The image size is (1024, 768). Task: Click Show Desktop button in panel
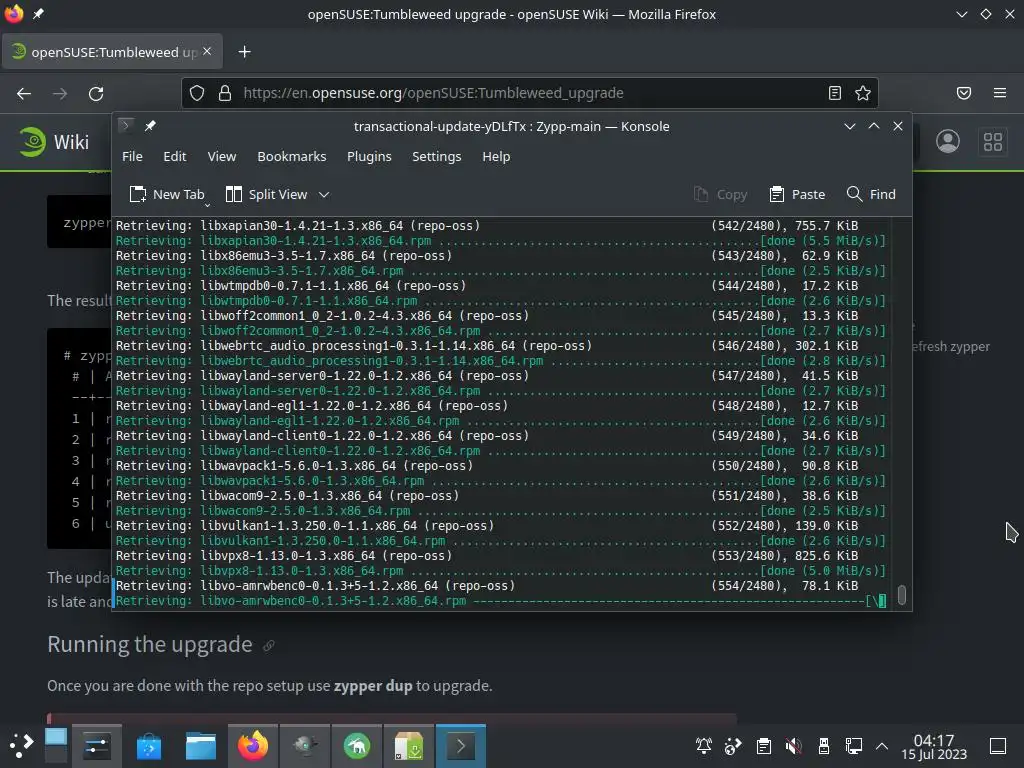pos(998,746)
